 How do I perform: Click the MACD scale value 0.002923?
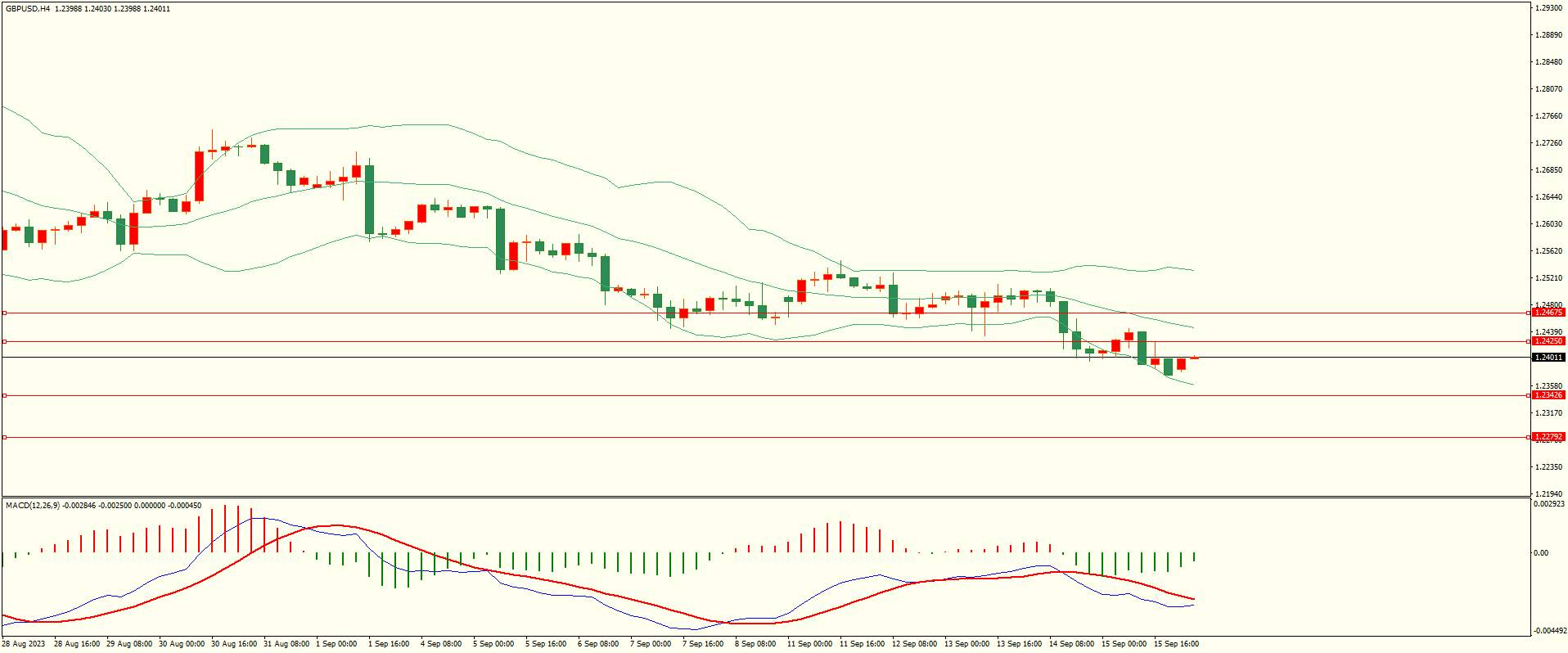click(1548, 504)
